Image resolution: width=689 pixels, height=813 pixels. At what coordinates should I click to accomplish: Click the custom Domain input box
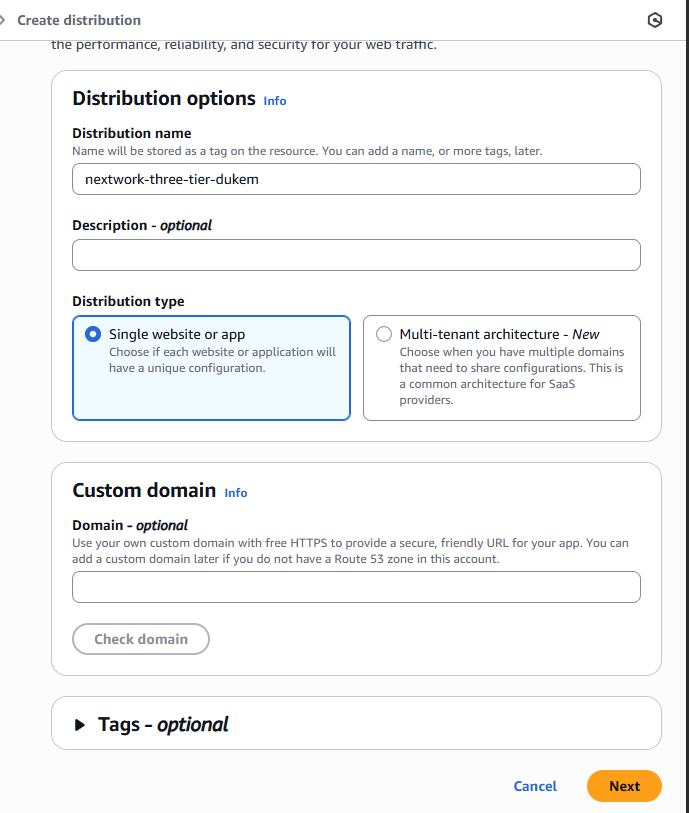point(355,587)
